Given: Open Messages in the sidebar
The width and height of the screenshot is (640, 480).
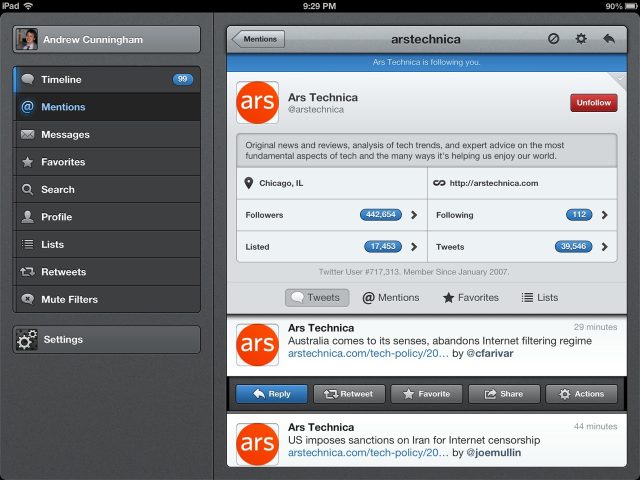Looking at the screenshot, I should click(107, 134).
